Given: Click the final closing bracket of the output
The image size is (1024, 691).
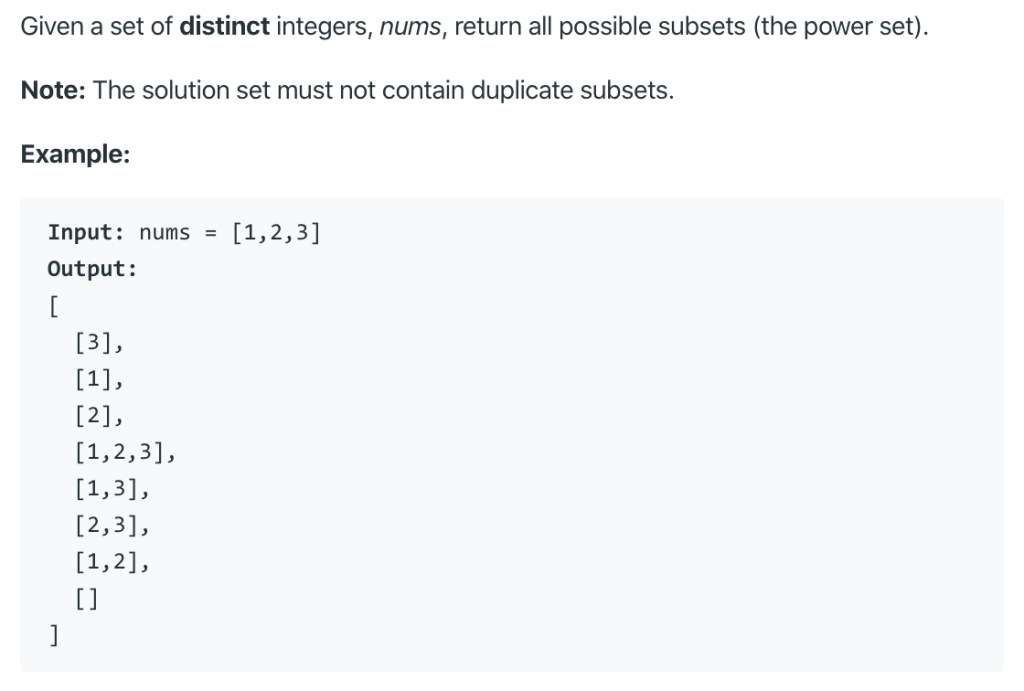Looking at the screenshot, I should pyautogui.click(x=52, y=634).
